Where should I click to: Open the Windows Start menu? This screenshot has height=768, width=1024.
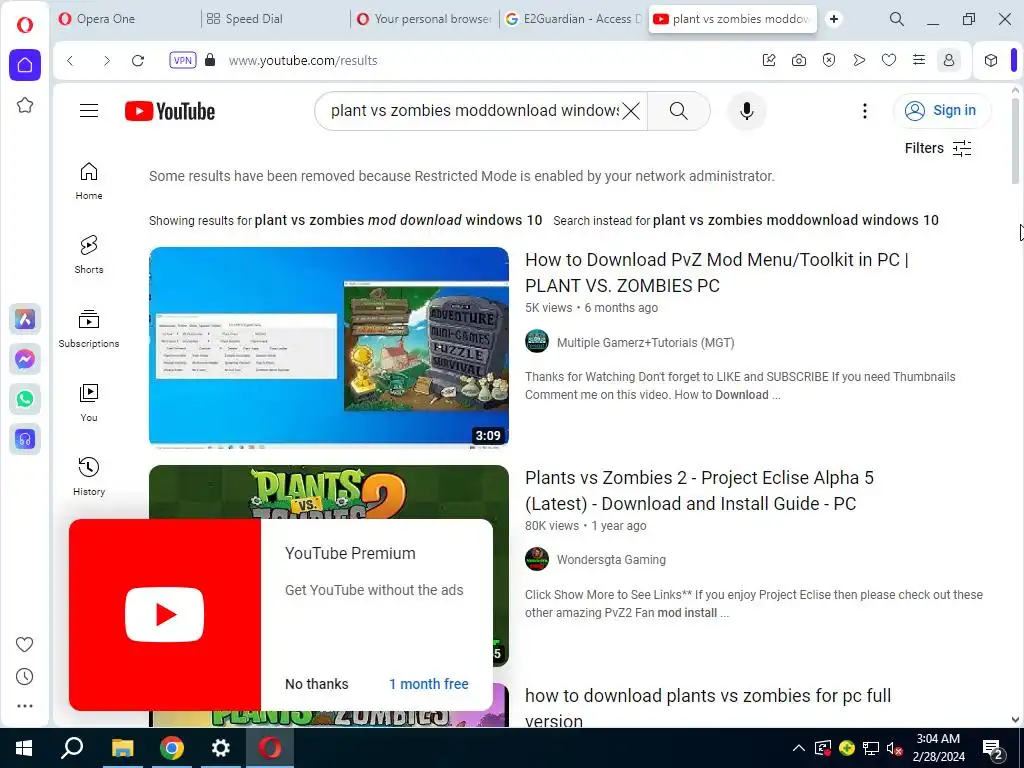tap(24, 748)
